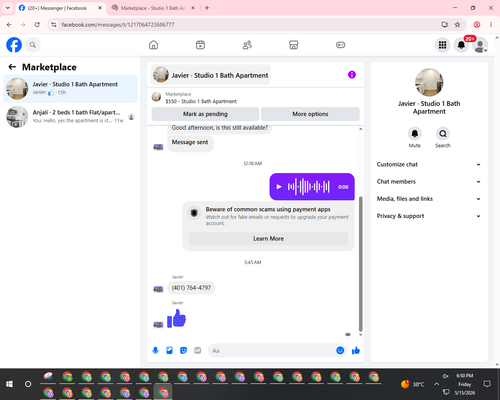Open Anjali - 2 beds 1 bath conversation
The image size is (500, 400).
pos(70,117)
